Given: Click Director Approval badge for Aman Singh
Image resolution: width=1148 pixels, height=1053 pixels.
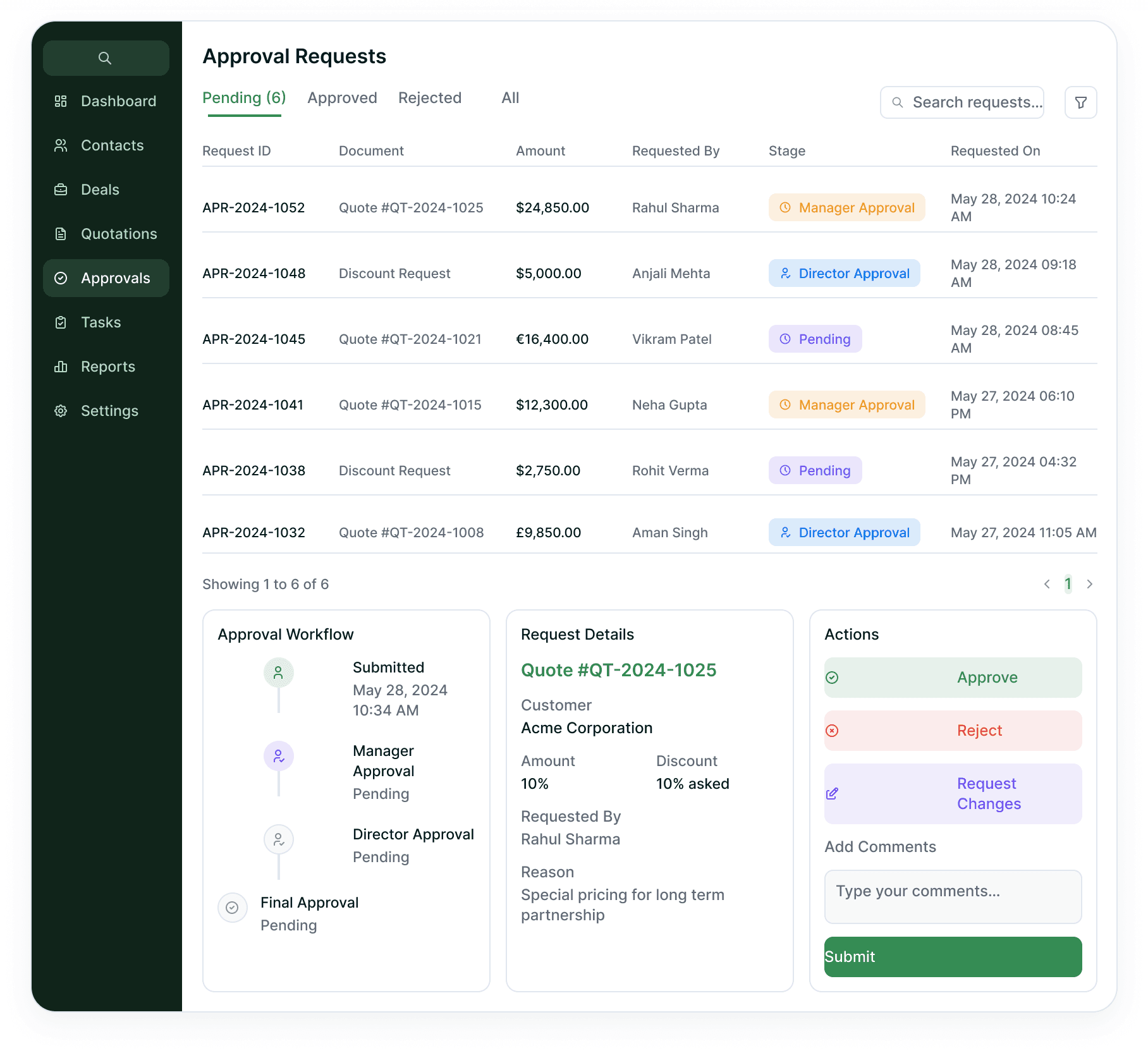Looking at the screenshot, I should point(844,532).
